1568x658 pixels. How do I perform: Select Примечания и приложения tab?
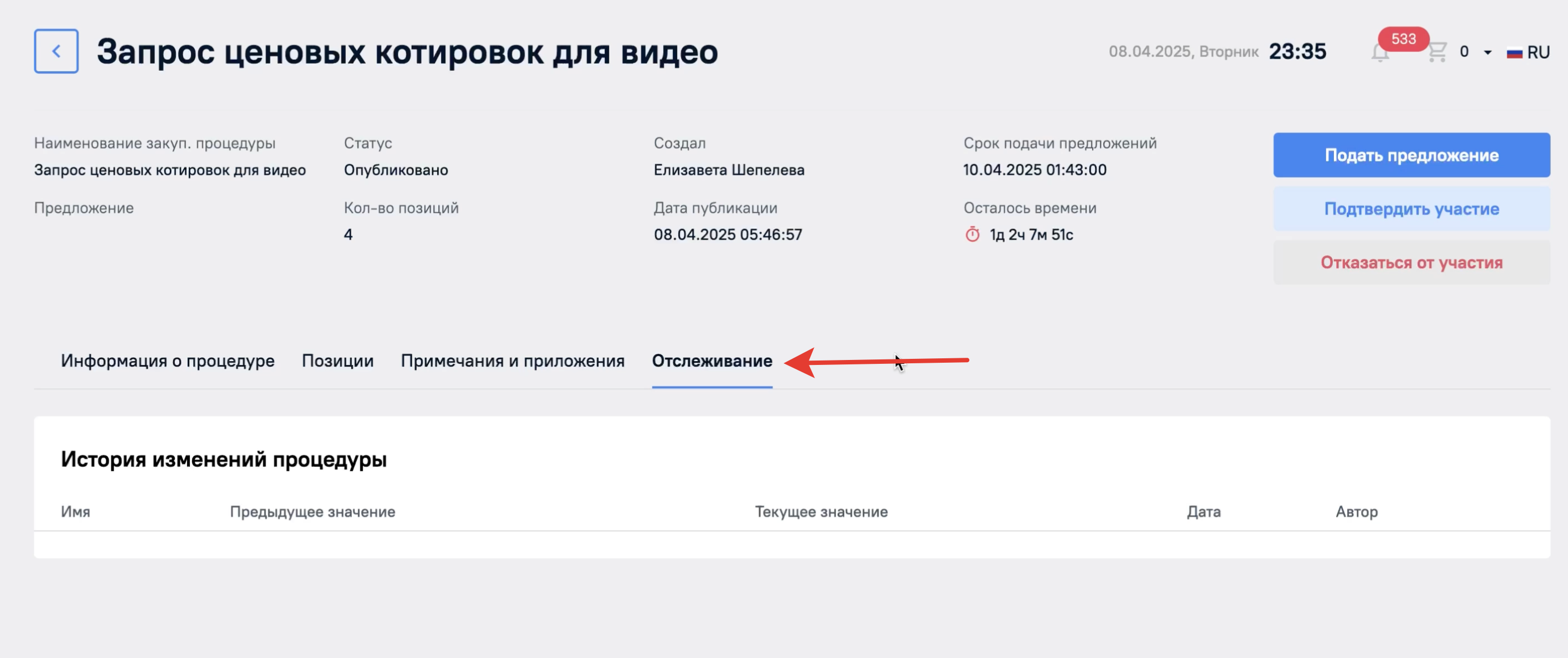(512, 361)
